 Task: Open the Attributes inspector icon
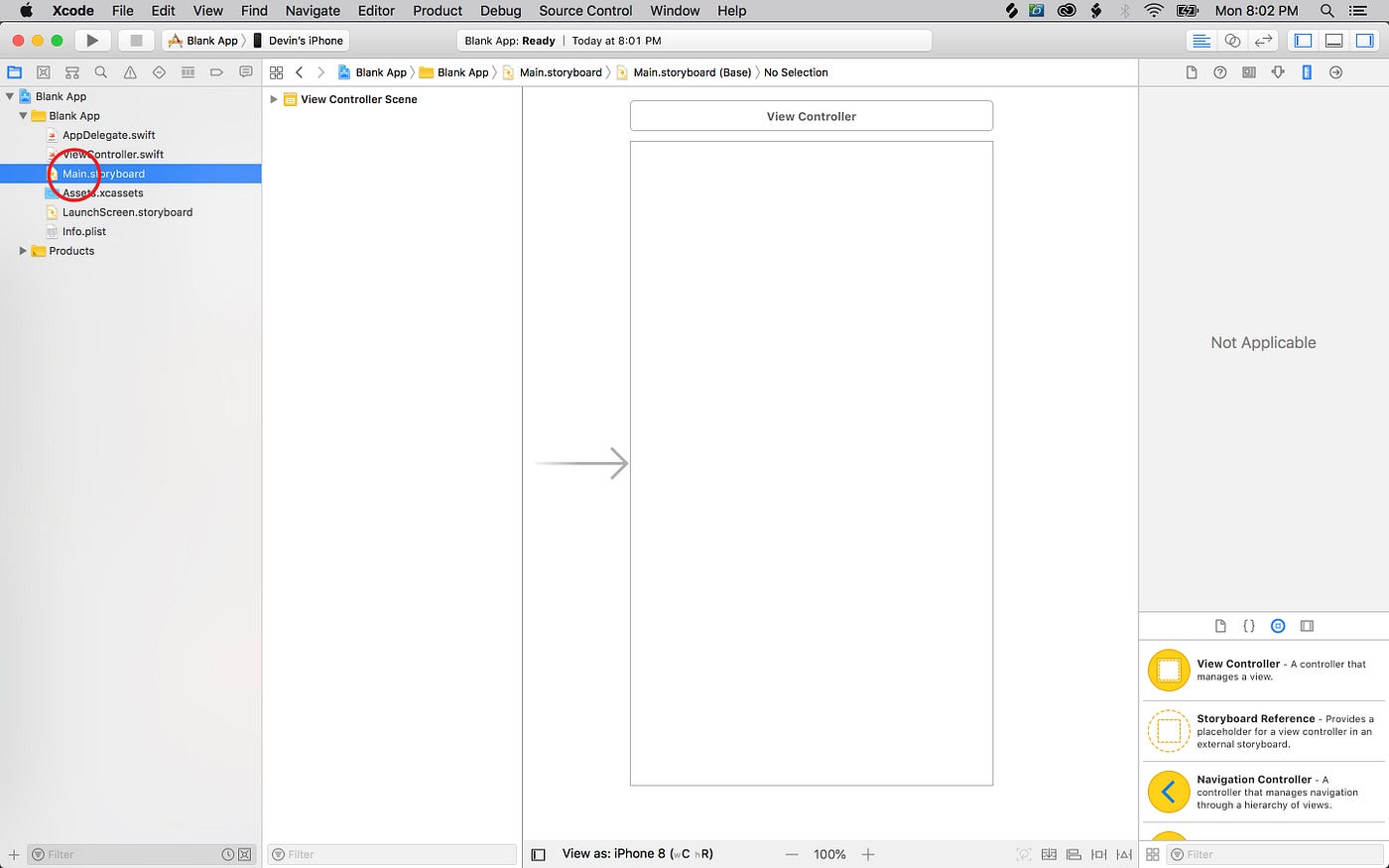(1278, 72)
